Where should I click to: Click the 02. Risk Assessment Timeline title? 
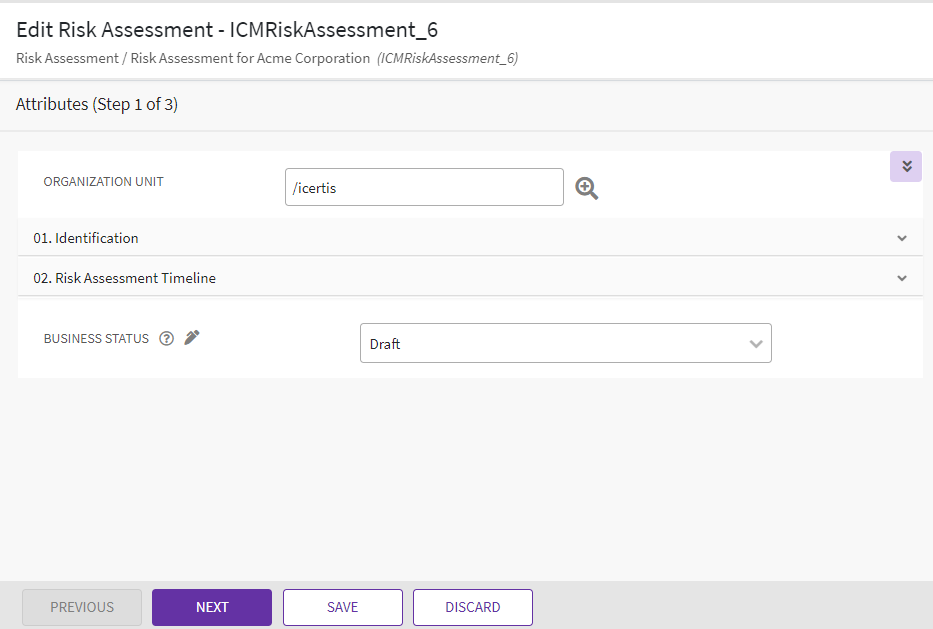[x=125, y=278]
